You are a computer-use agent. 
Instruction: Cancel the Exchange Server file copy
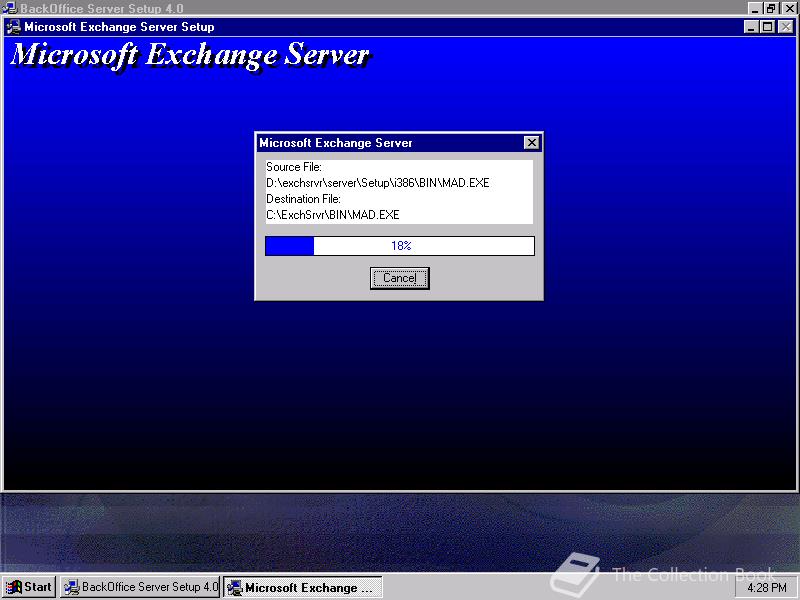click(x=399, y=278)
